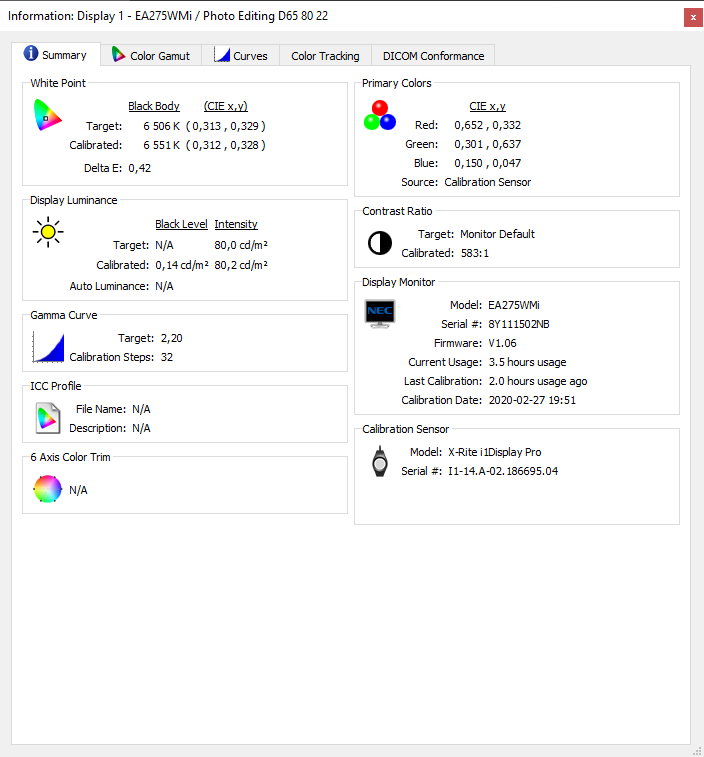
Task: Open the DICOM Conformance tab
Action: tap(433, 56)
